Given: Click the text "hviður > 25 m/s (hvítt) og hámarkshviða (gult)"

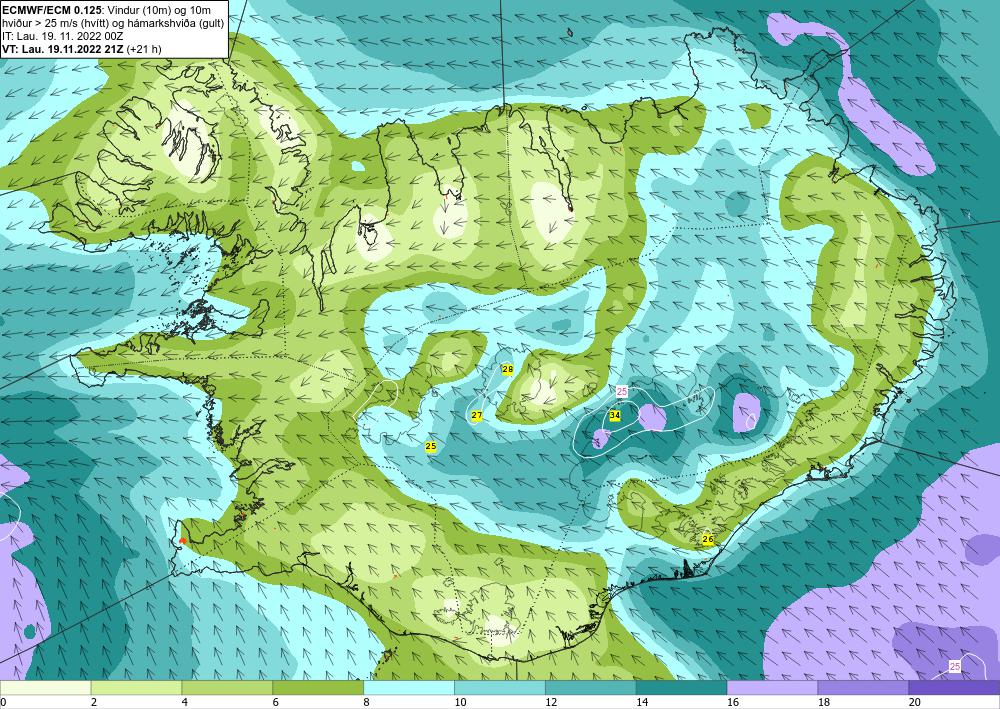Looking at the screenshot, I should [113, 23].
